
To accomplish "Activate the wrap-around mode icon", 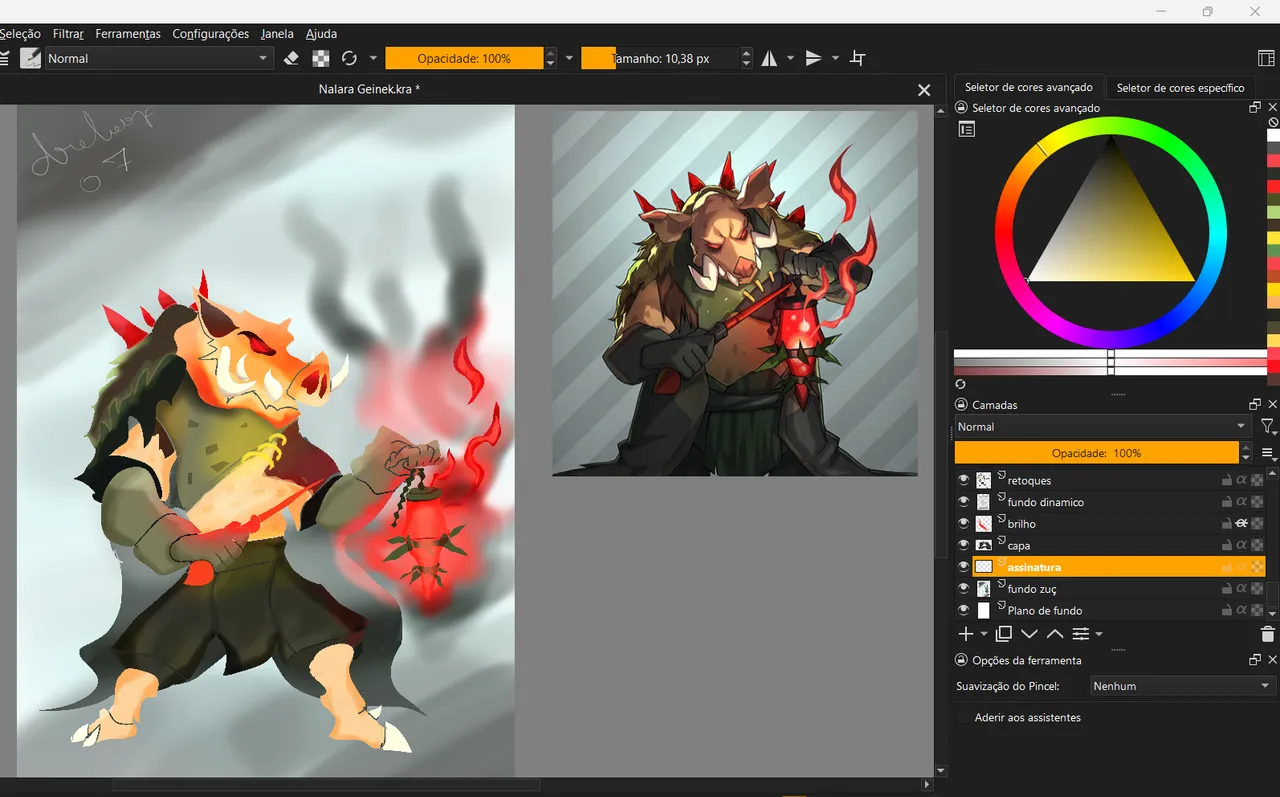I will (x=857, y=59).
